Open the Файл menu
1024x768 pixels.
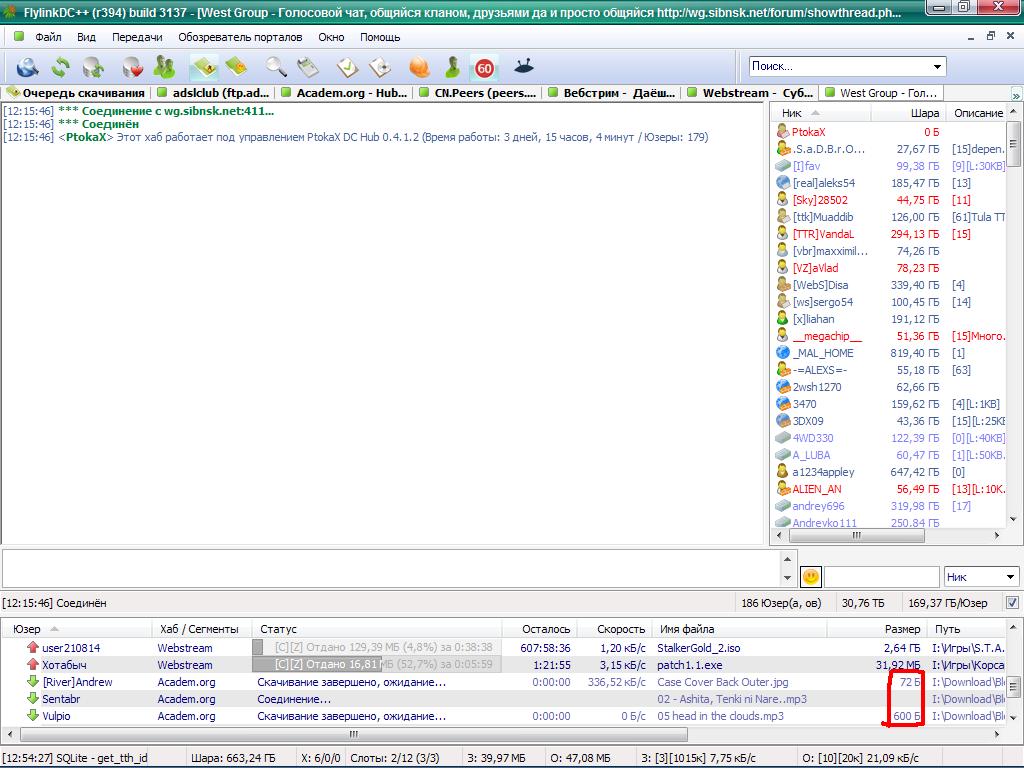[x=48, y=37]
